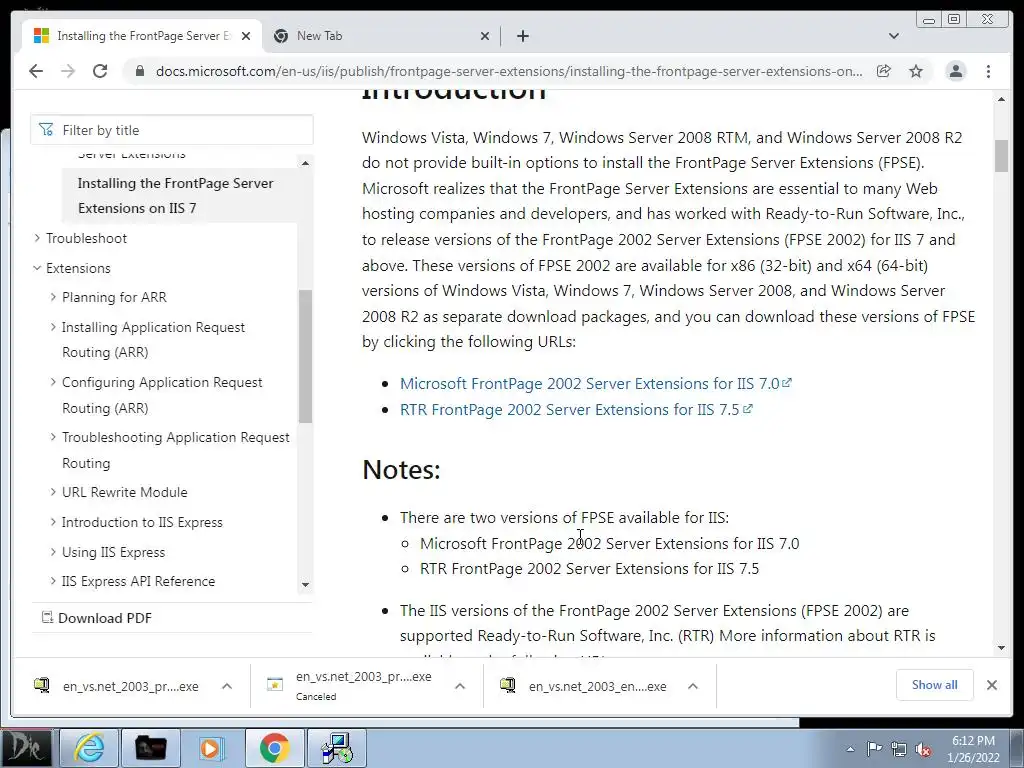1024x768 pixels.
Task: Close the FrontPage Server Extensions tab
Action: tap(246, 36)
